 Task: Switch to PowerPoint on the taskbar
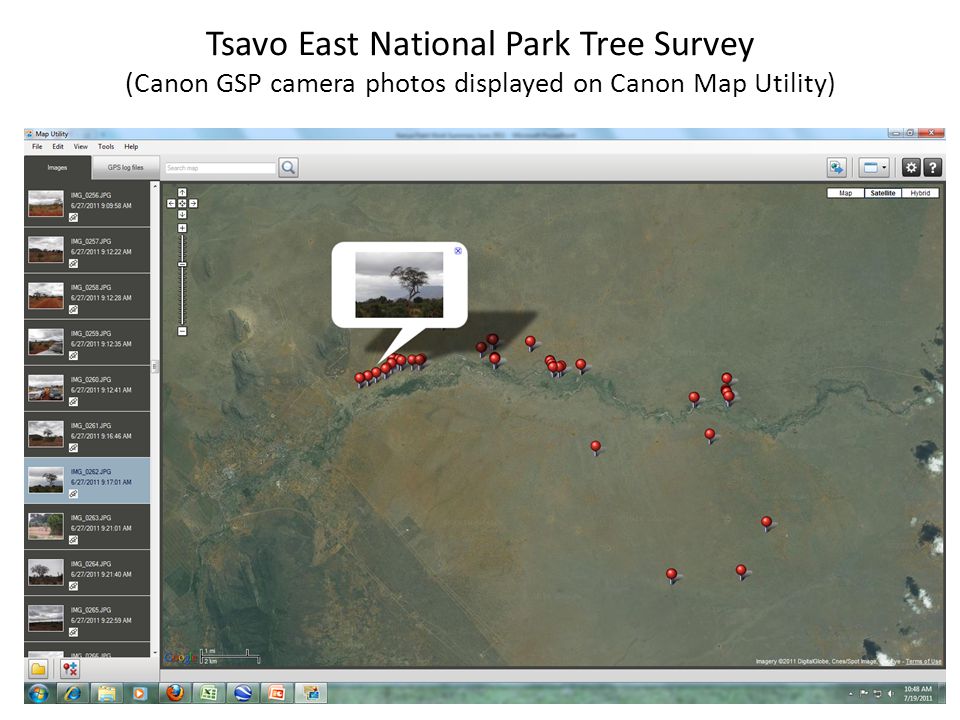[x=277, y=694]
